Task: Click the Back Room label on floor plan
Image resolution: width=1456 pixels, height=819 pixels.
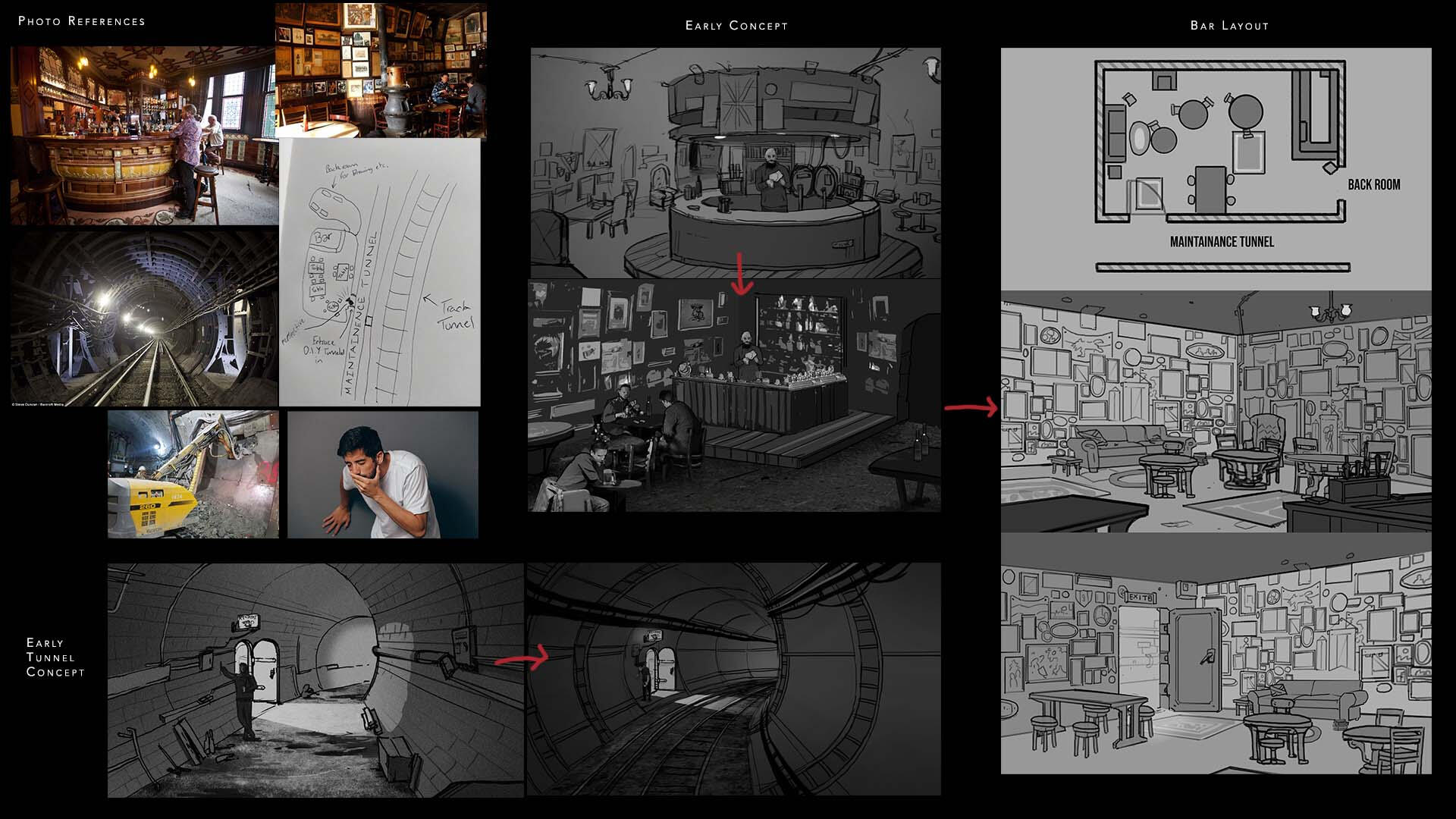Action: coord(1373,184)
